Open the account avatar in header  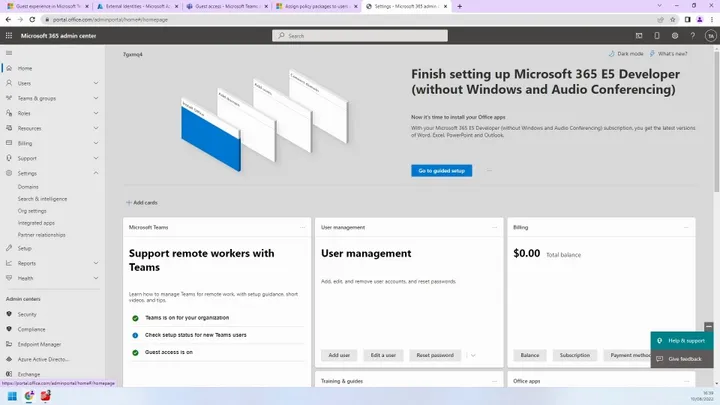pos(710,35)
